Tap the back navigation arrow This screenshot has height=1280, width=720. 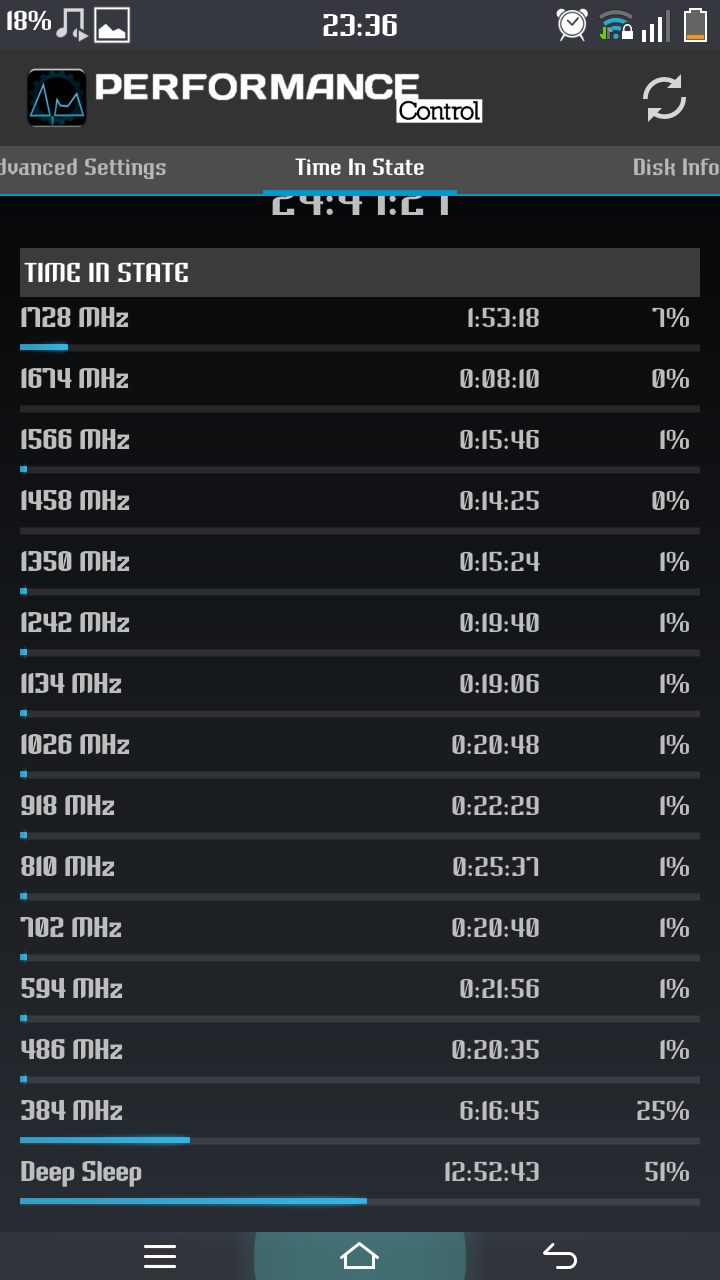tap(560, 1256)
